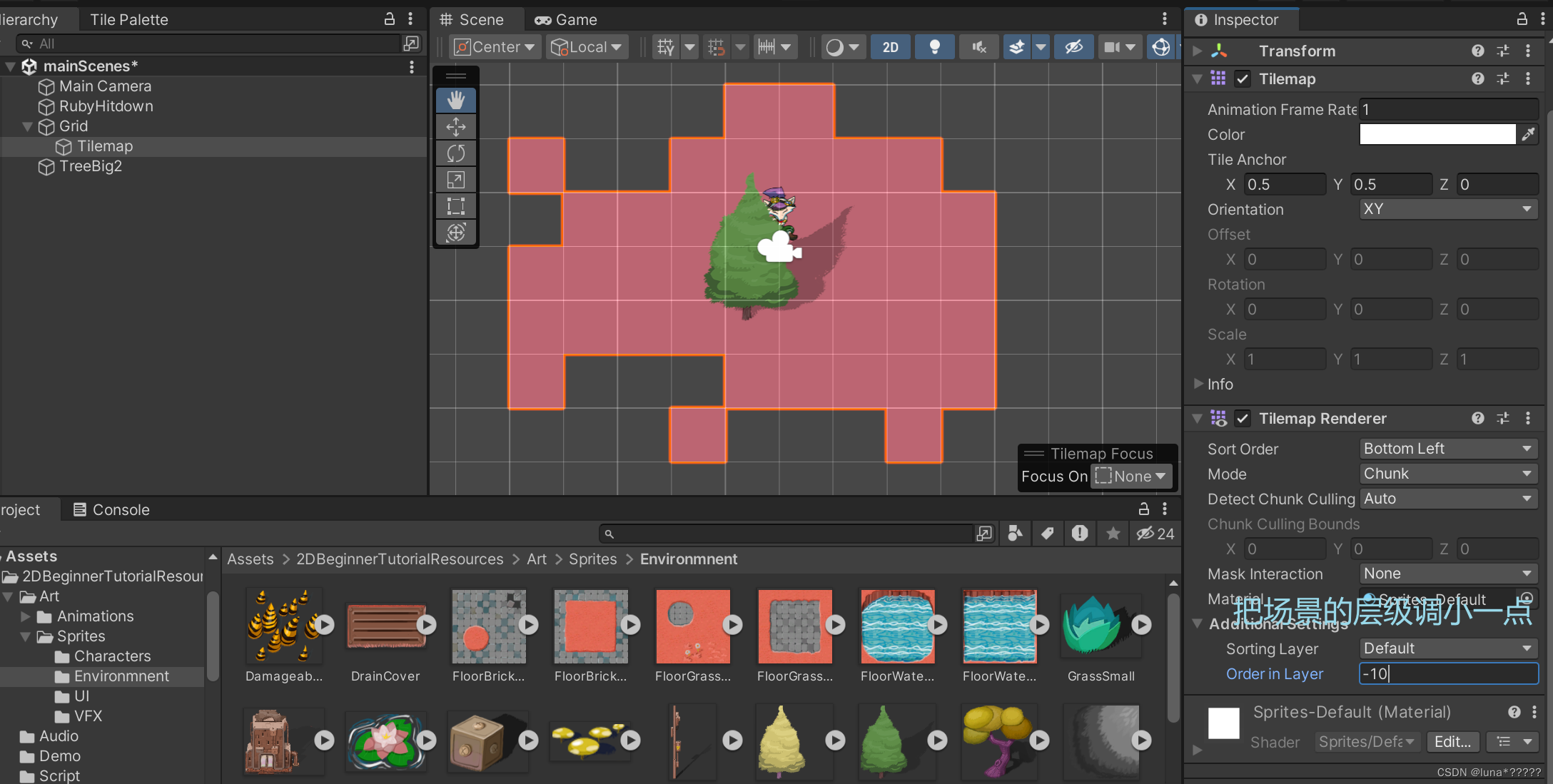Open the Local handle rotation dropdown
This screenshot has width=1553, height=784.
(x=587, y=47)
